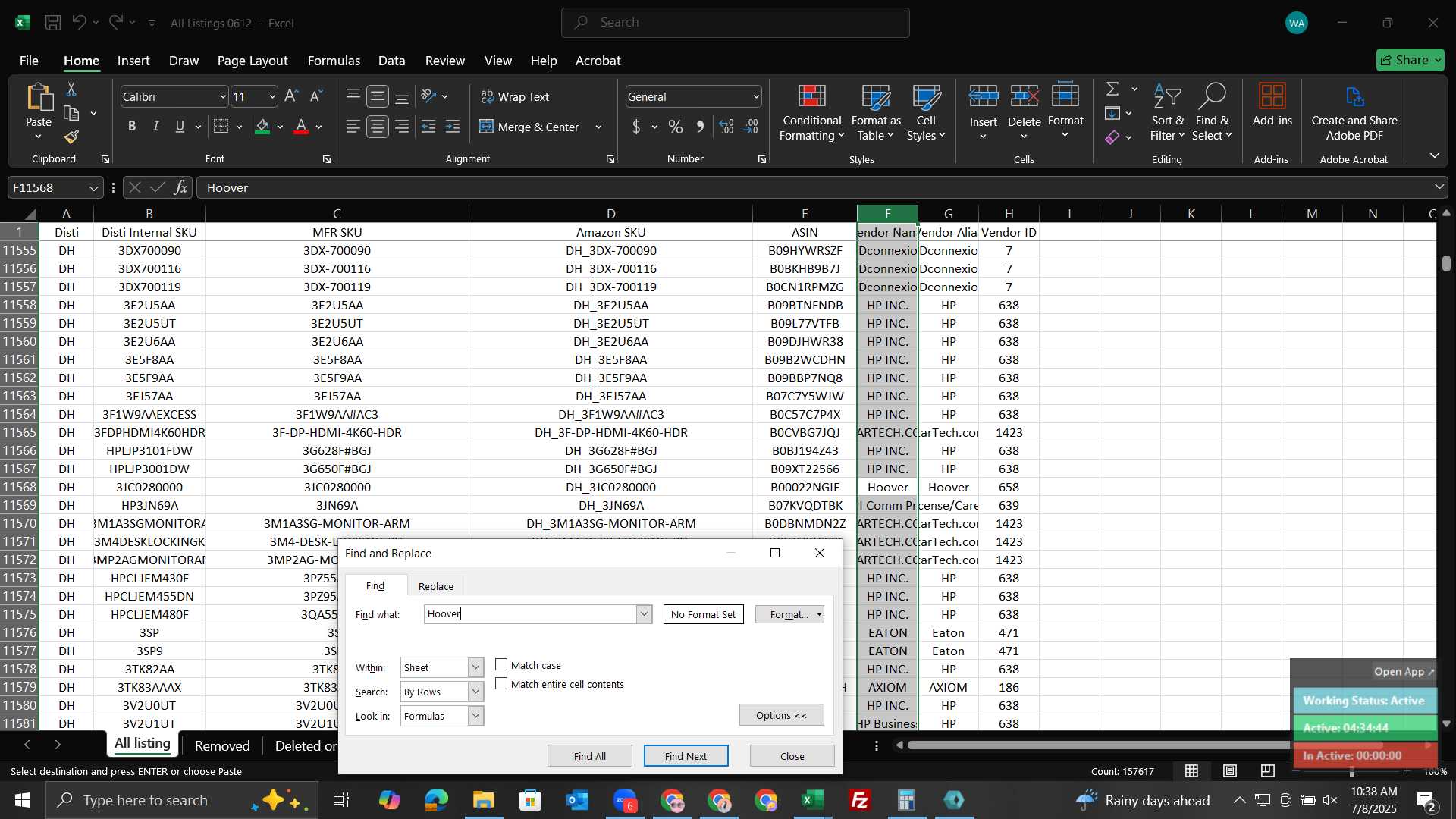Open Conditional Formatting menu

tap(811, 112)
